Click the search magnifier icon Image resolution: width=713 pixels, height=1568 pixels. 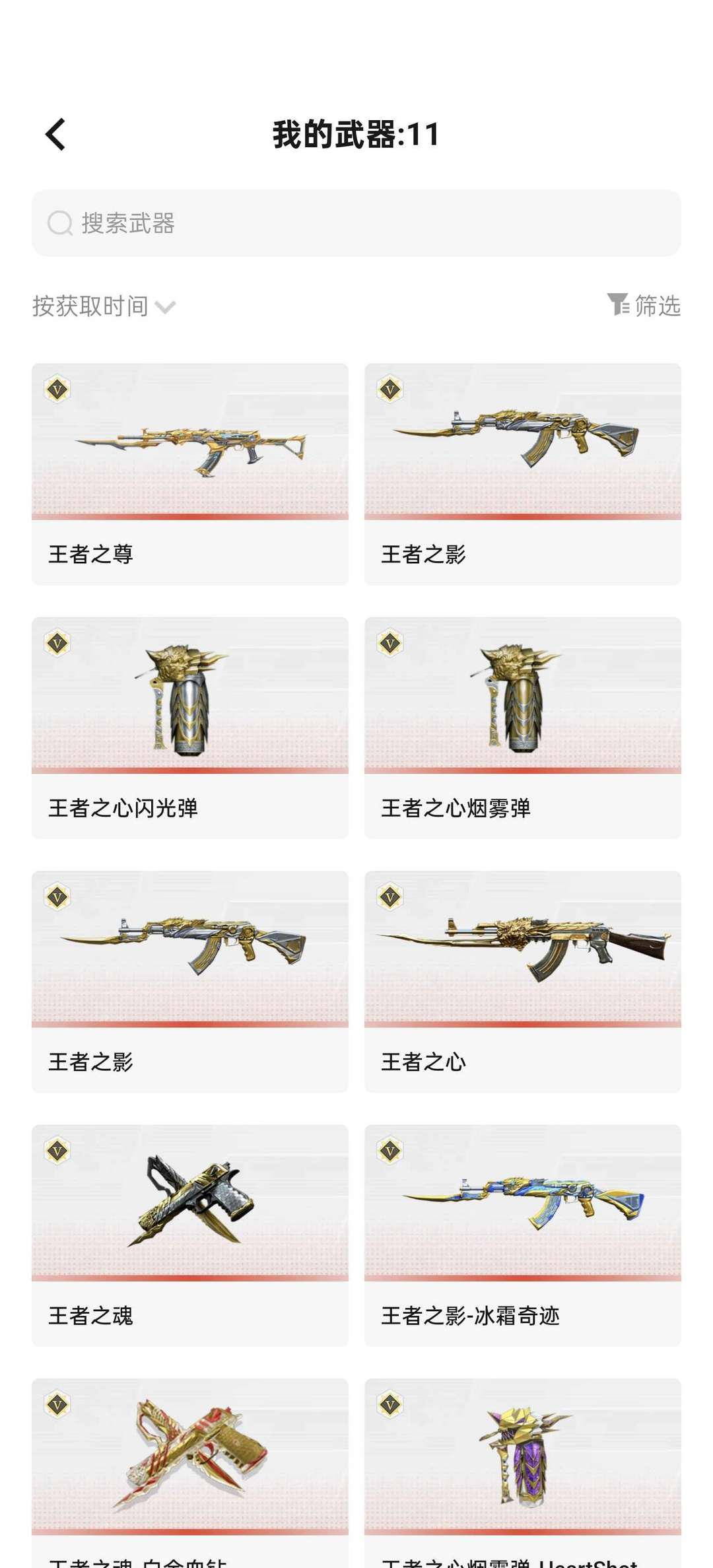pos(60,223)
